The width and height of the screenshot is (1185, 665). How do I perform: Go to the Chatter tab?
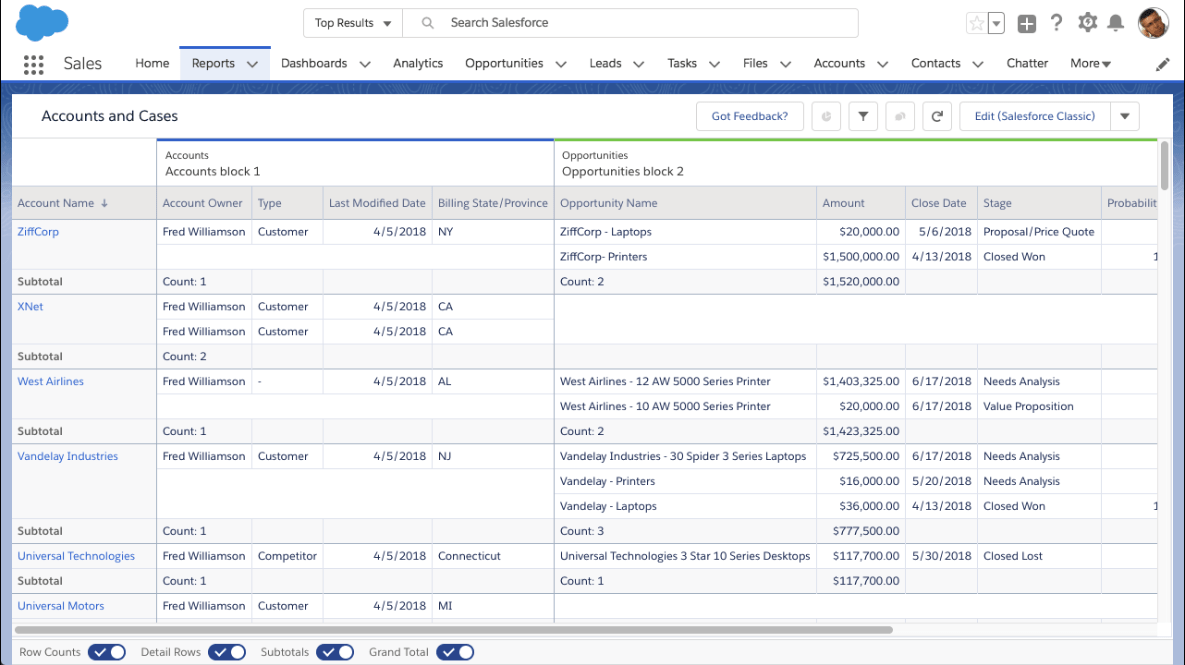pos(1027,63)
